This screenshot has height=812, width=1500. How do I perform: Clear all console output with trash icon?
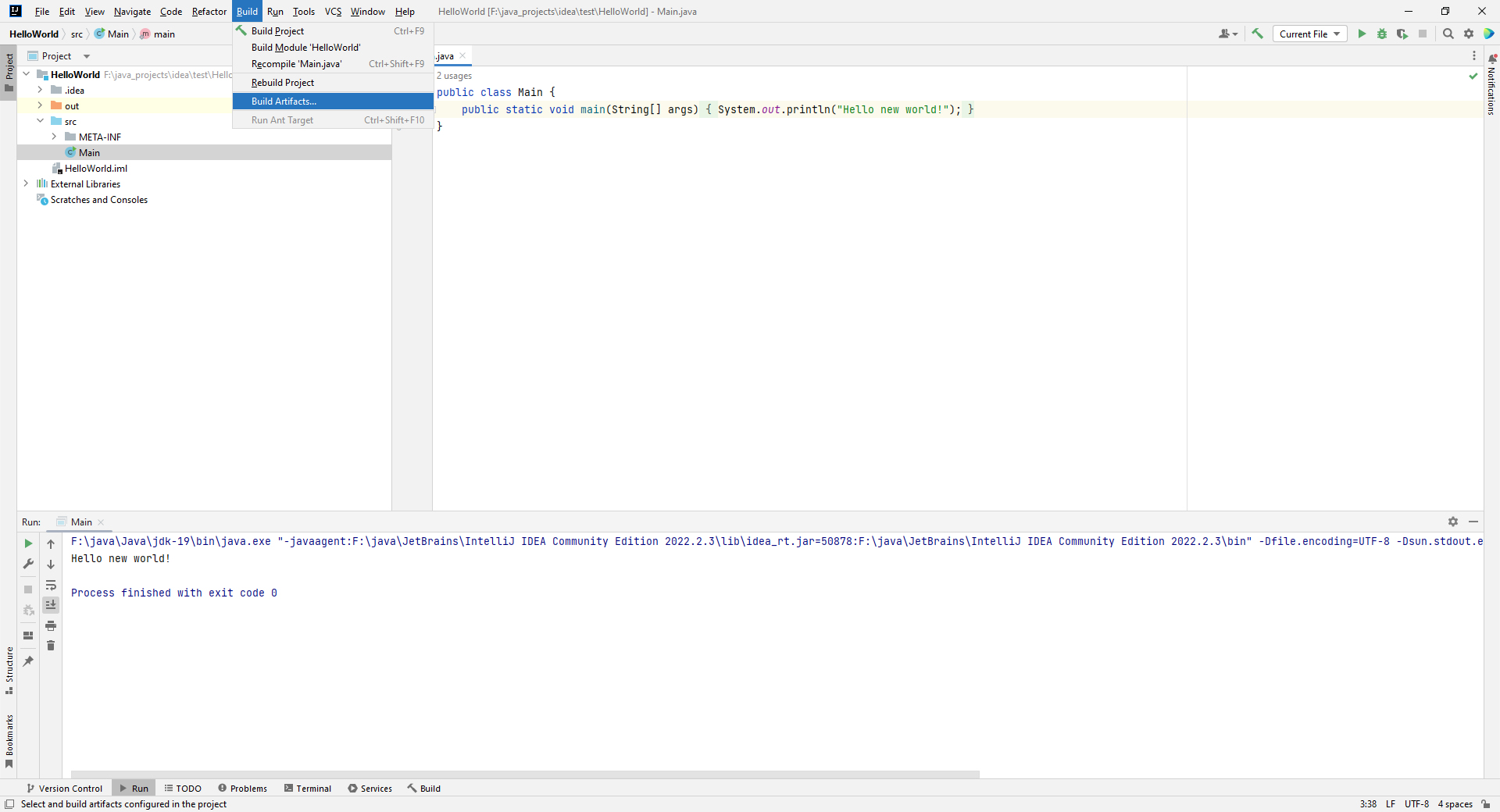pyautogui.click(x=51, y=646)
